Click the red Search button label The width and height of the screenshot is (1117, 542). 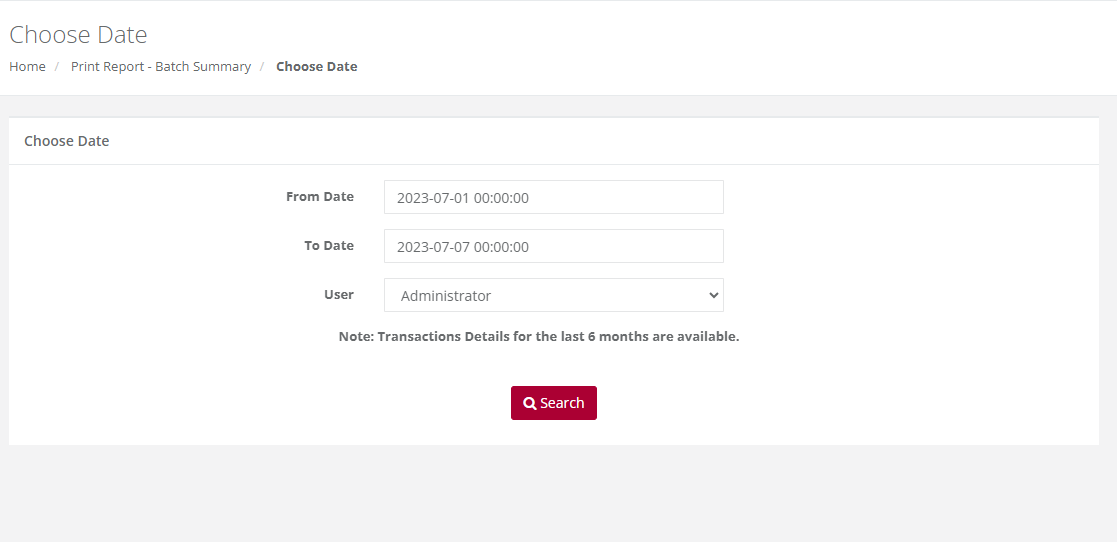point(562,403)
